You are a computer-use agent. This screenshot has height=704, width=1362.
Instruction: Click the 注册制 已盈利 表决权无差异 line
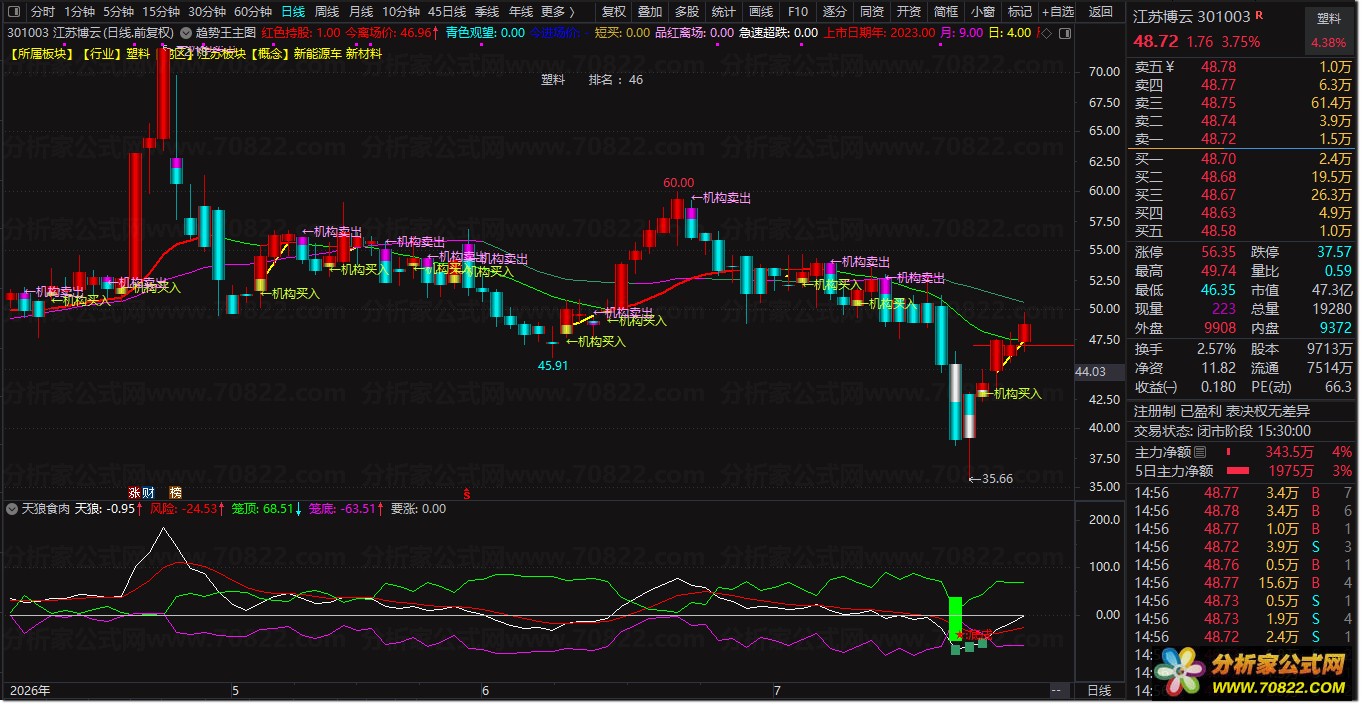(x=1221, y=411)
